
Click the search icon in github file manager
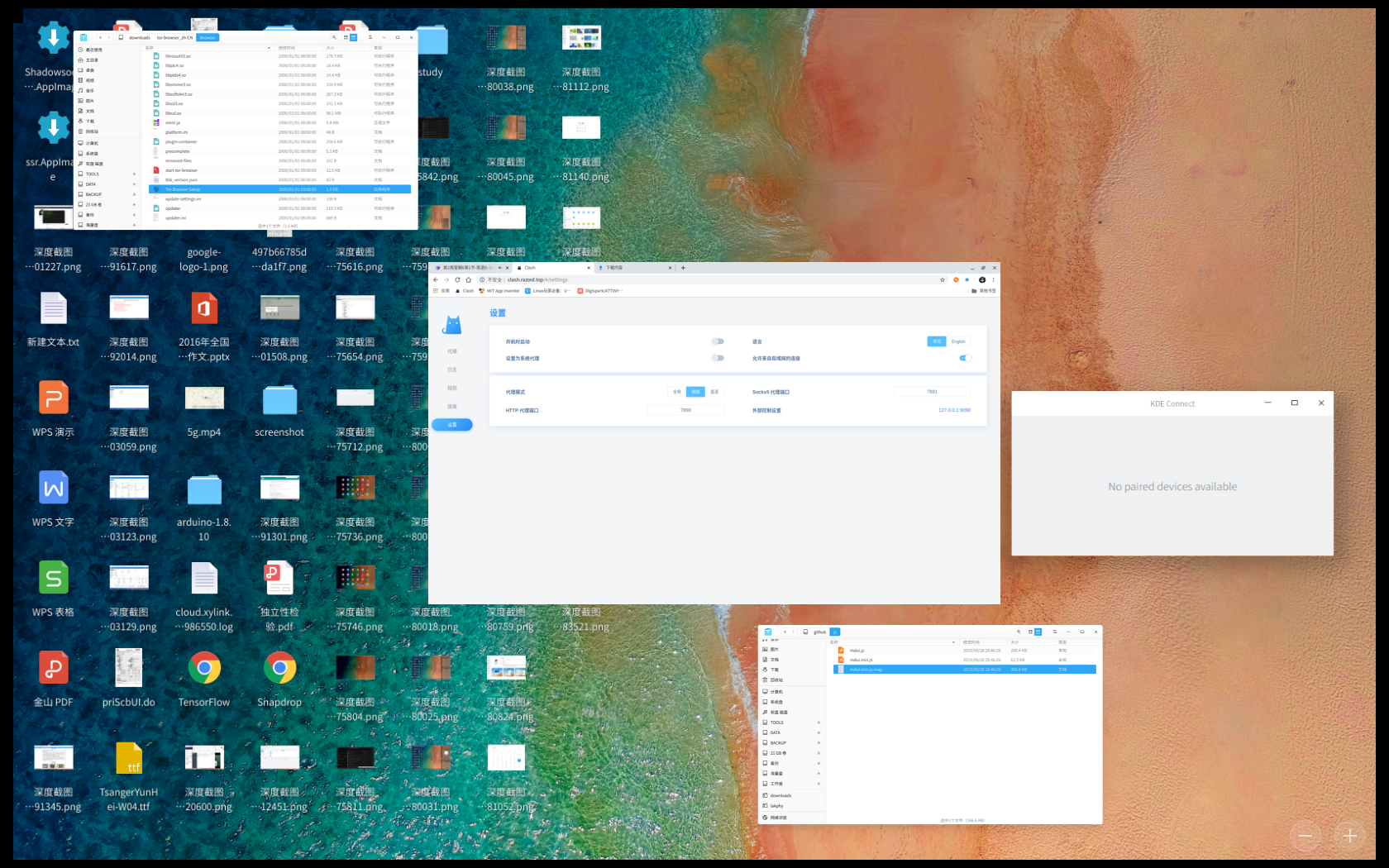coord(1019,632)
